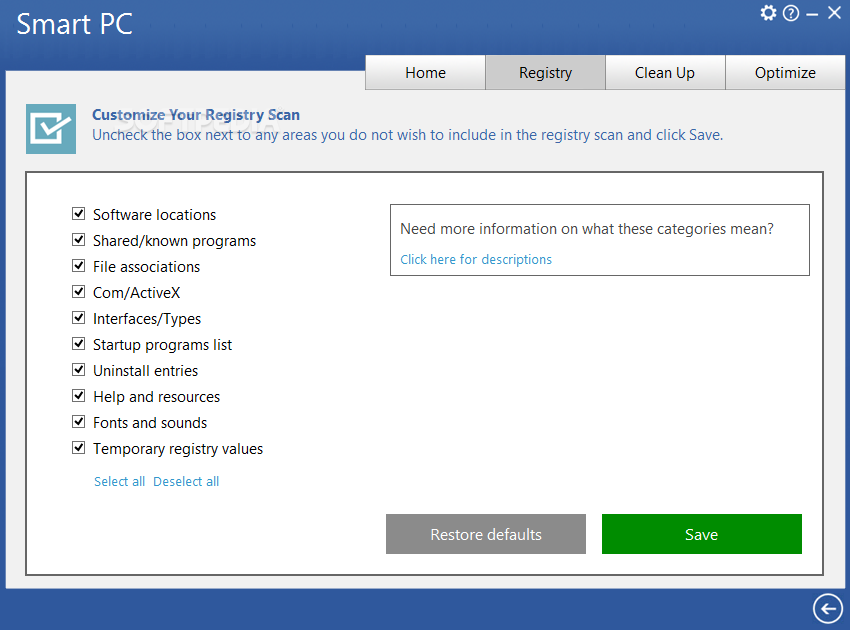Click the Deselect all link
Screen dimensions: 850x630
pos(186,481)
